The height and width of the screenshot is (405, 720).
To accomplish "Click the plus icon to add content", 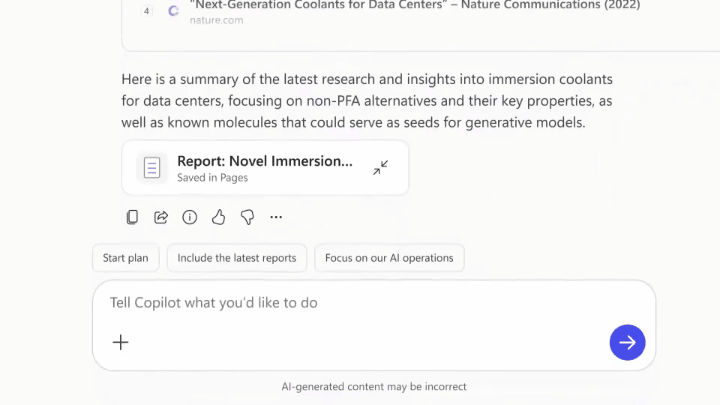I will coord(121,342).
